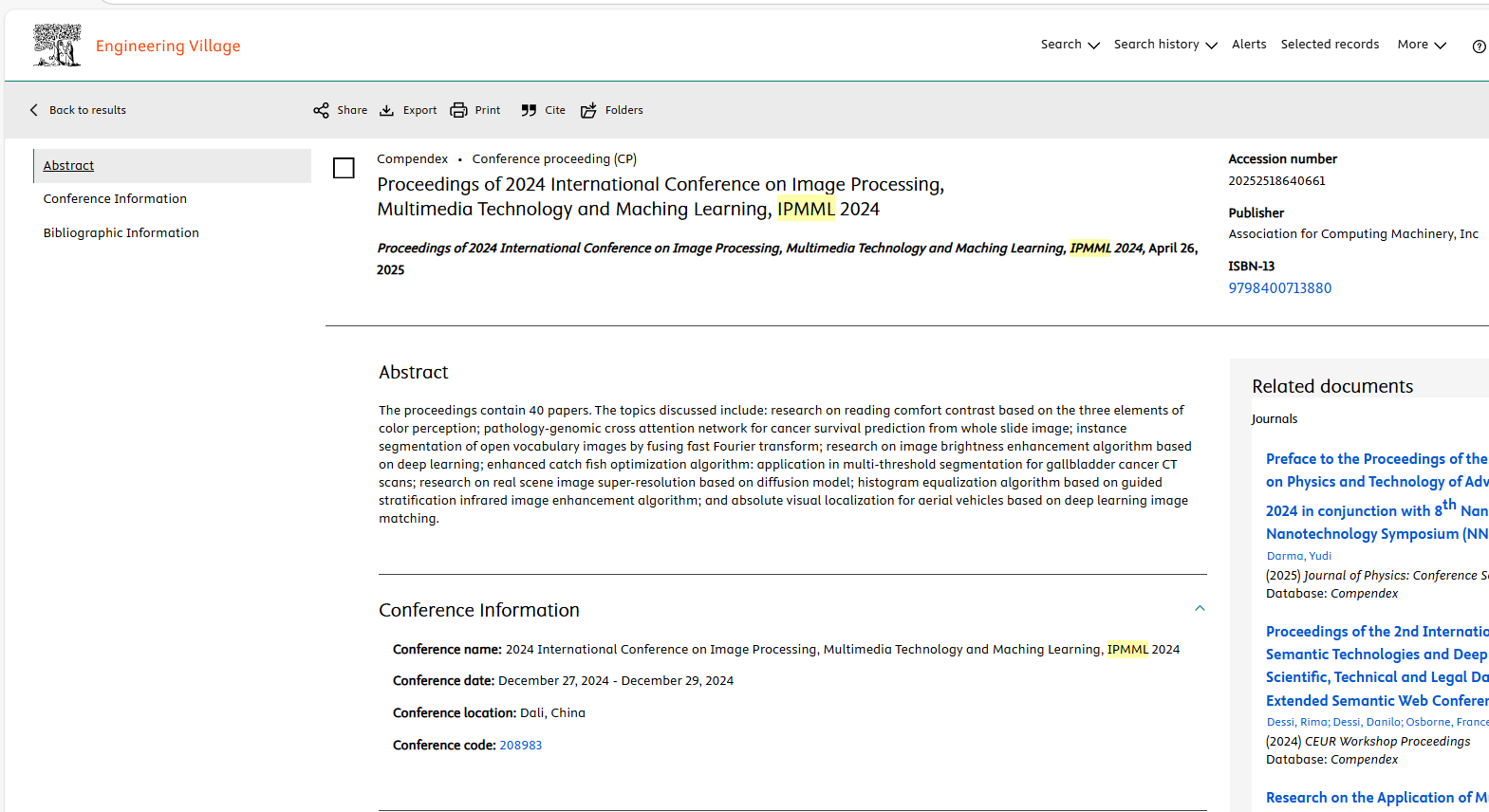Click the Folders icon
1489x812 pixels.
588,110
